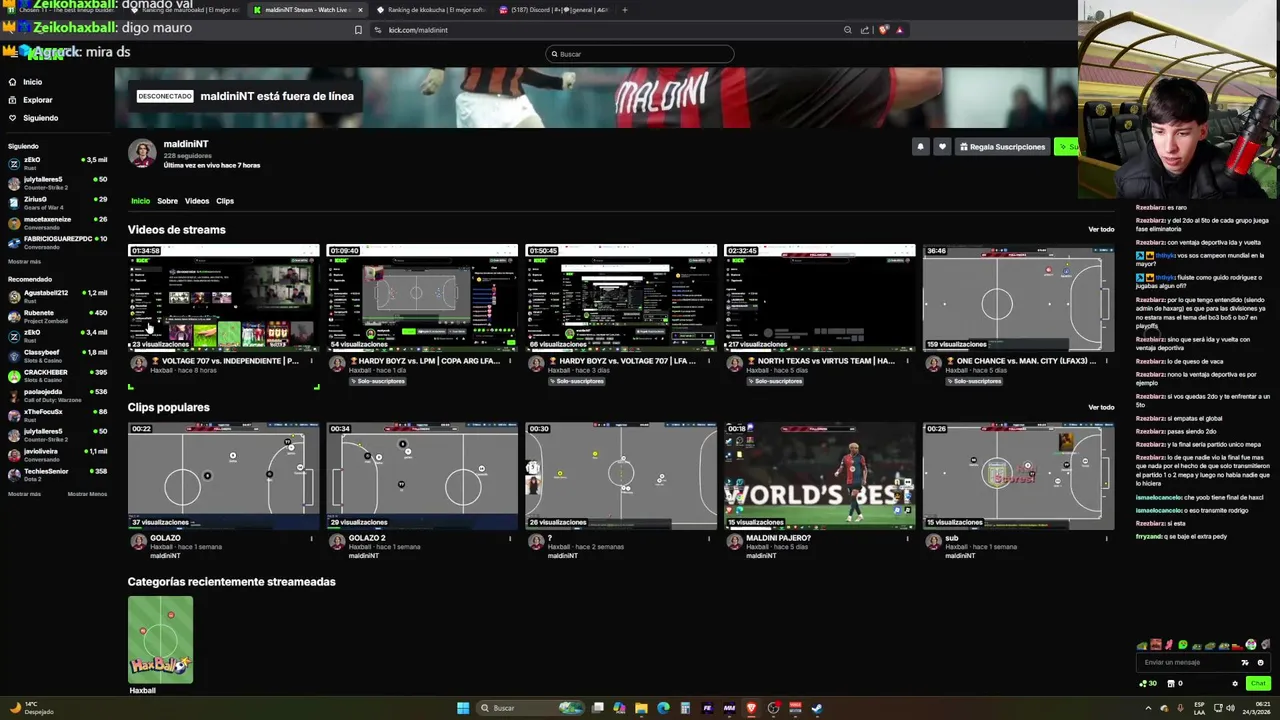Open HARDY BOYZ vs. VOLTAGE 707 thumbnail

tap(621, 297)
